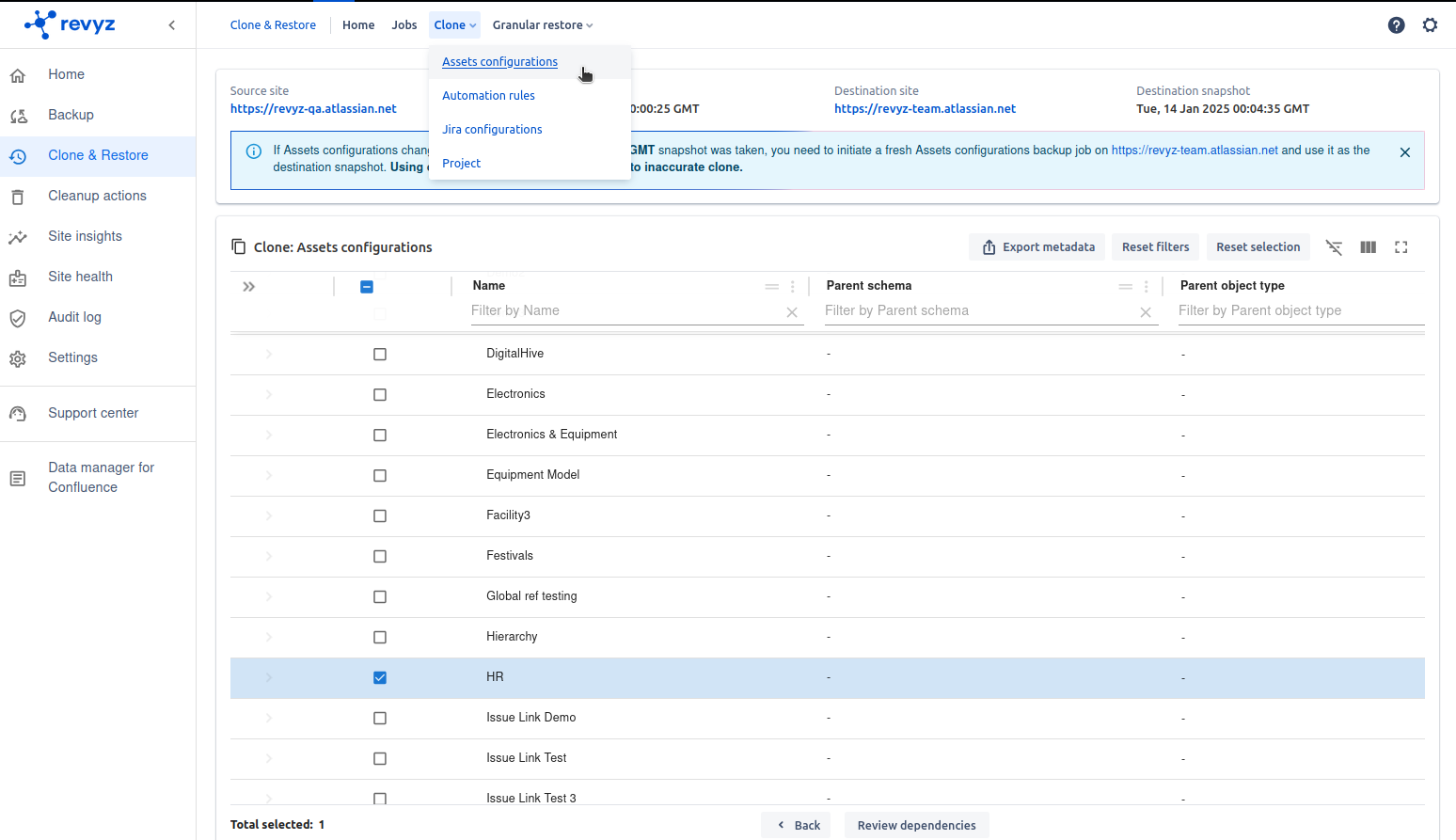Collapse the sidebar with the chevron arrow
The height and width of the screenshot is (840, 1456).
172,25
